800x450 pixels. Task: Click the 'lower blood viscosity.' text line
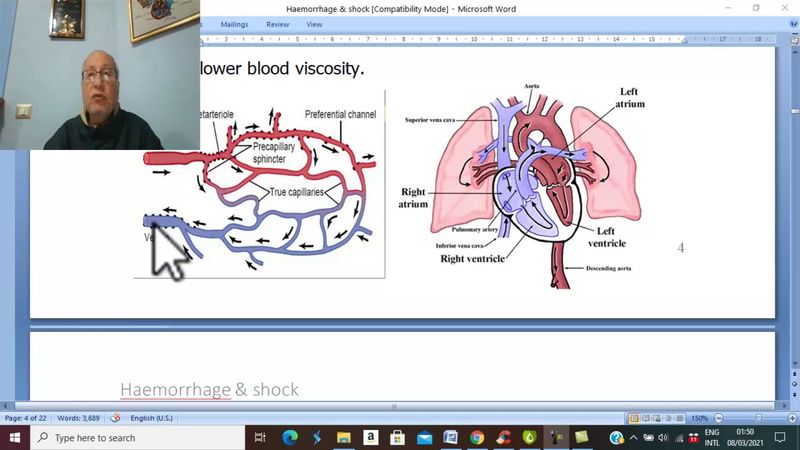click(282, 68)
